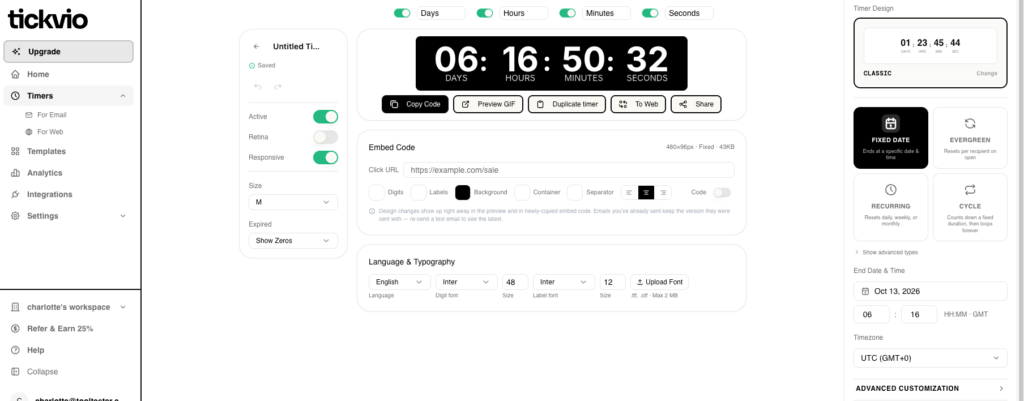The height and width of the screenshot is (401, 1024).
Task: Click the Home icon in sidebar
Action: 15,74
